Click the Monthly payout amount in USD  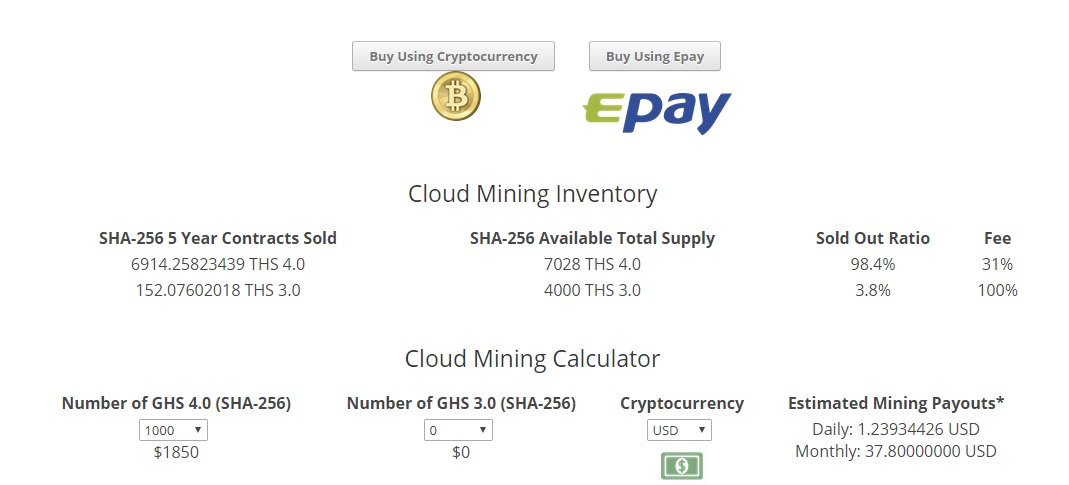coord(896,451)
